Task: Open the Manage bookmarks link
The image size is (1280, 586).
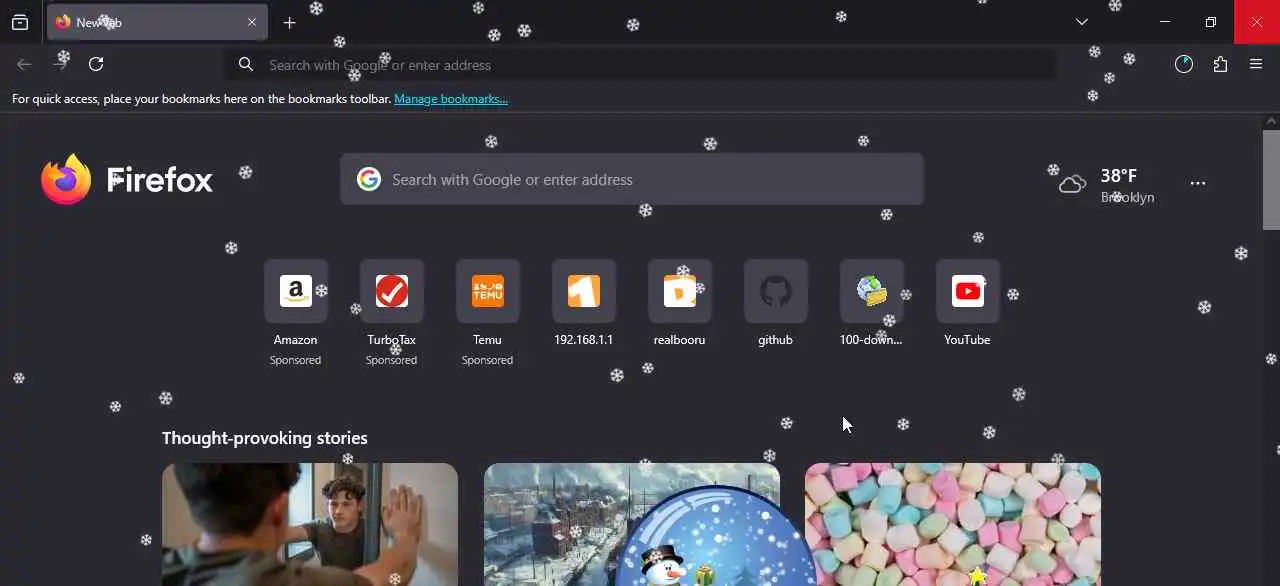Action: click(451, 99)
